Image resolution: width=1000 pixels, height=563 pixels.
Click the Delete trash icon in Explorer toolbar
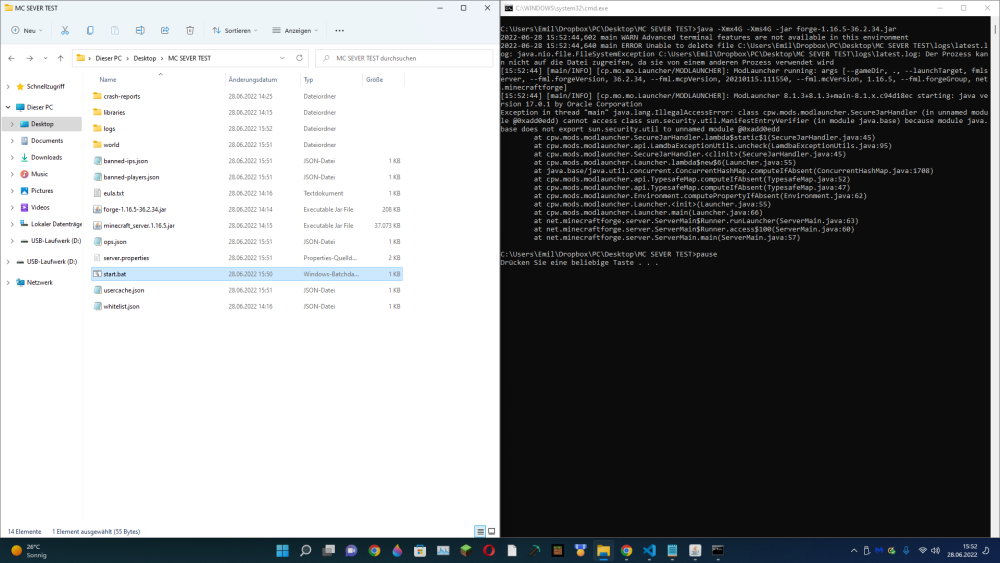click(x=190, y=31)
